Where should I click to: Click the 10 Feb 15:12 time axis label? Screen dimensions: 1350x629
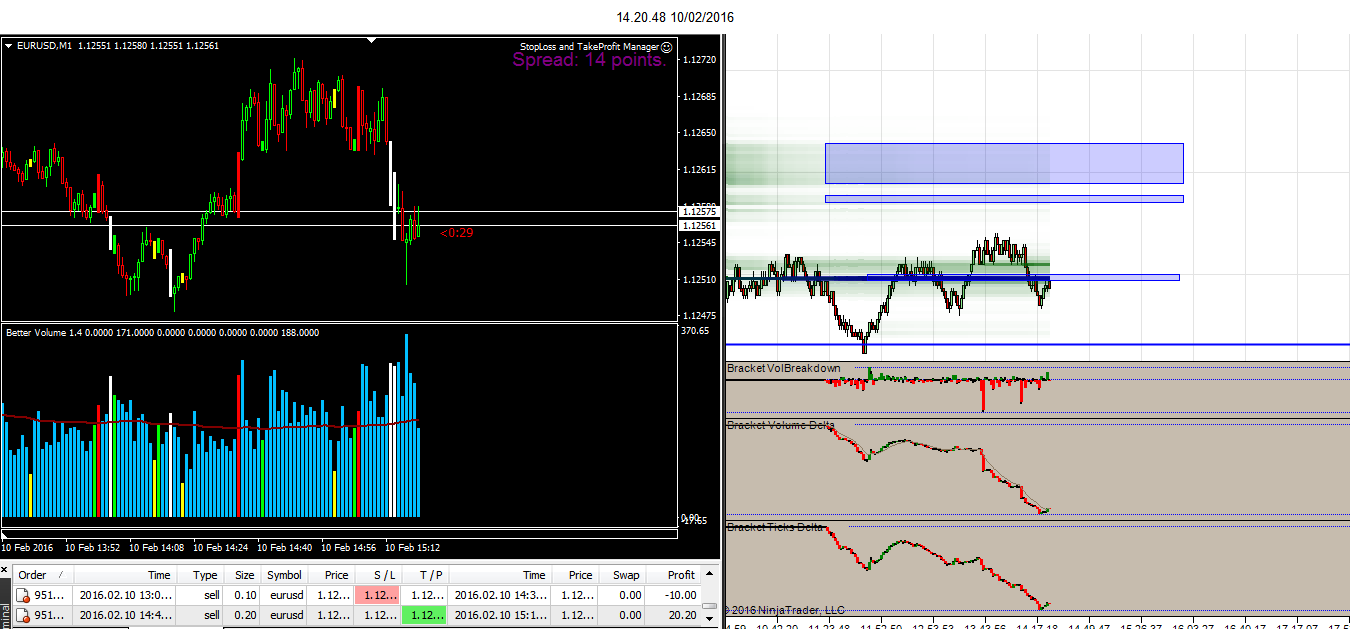pos(412,547)
